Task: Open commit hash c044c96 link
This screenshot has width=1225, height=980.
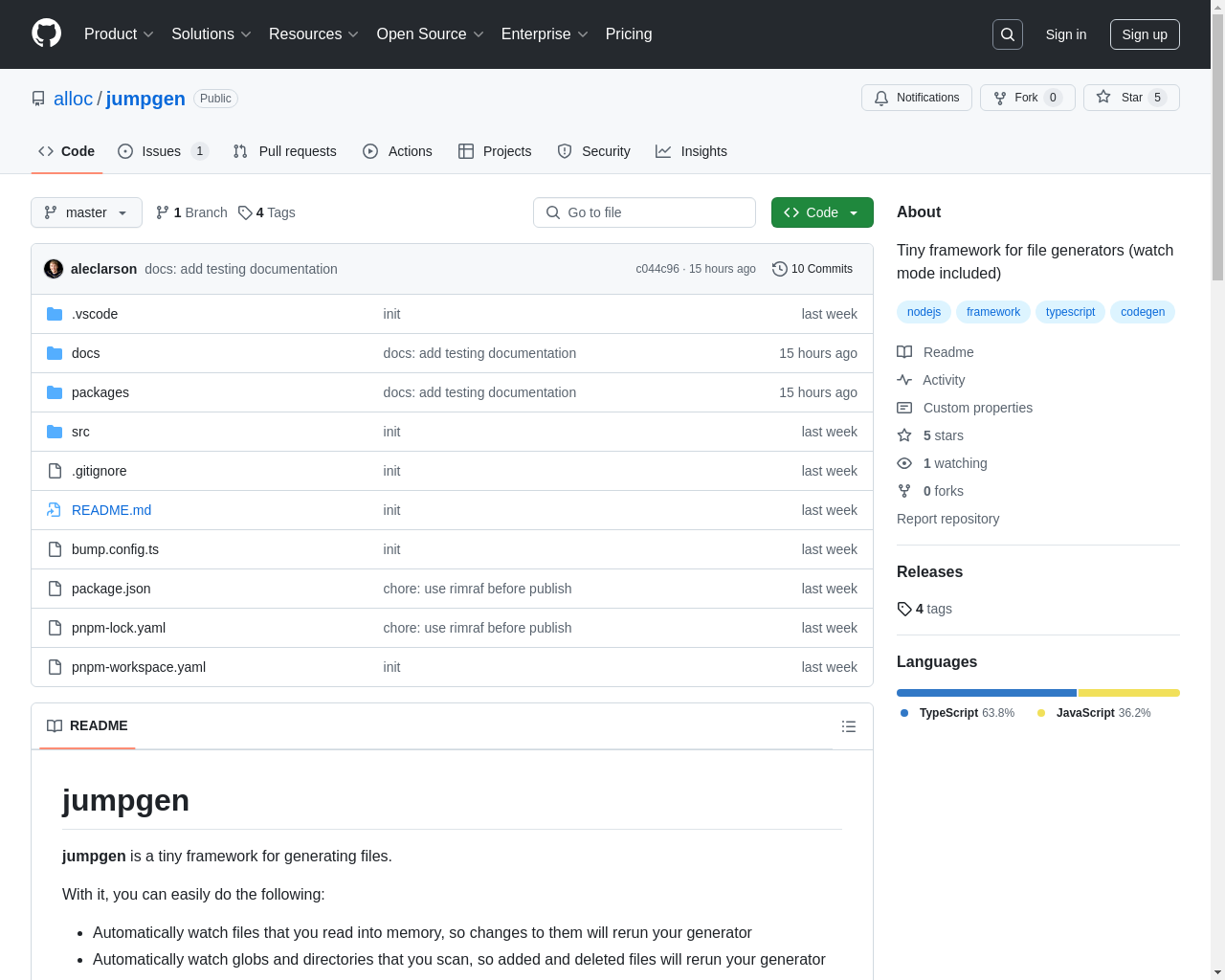Action: (657, 269)
